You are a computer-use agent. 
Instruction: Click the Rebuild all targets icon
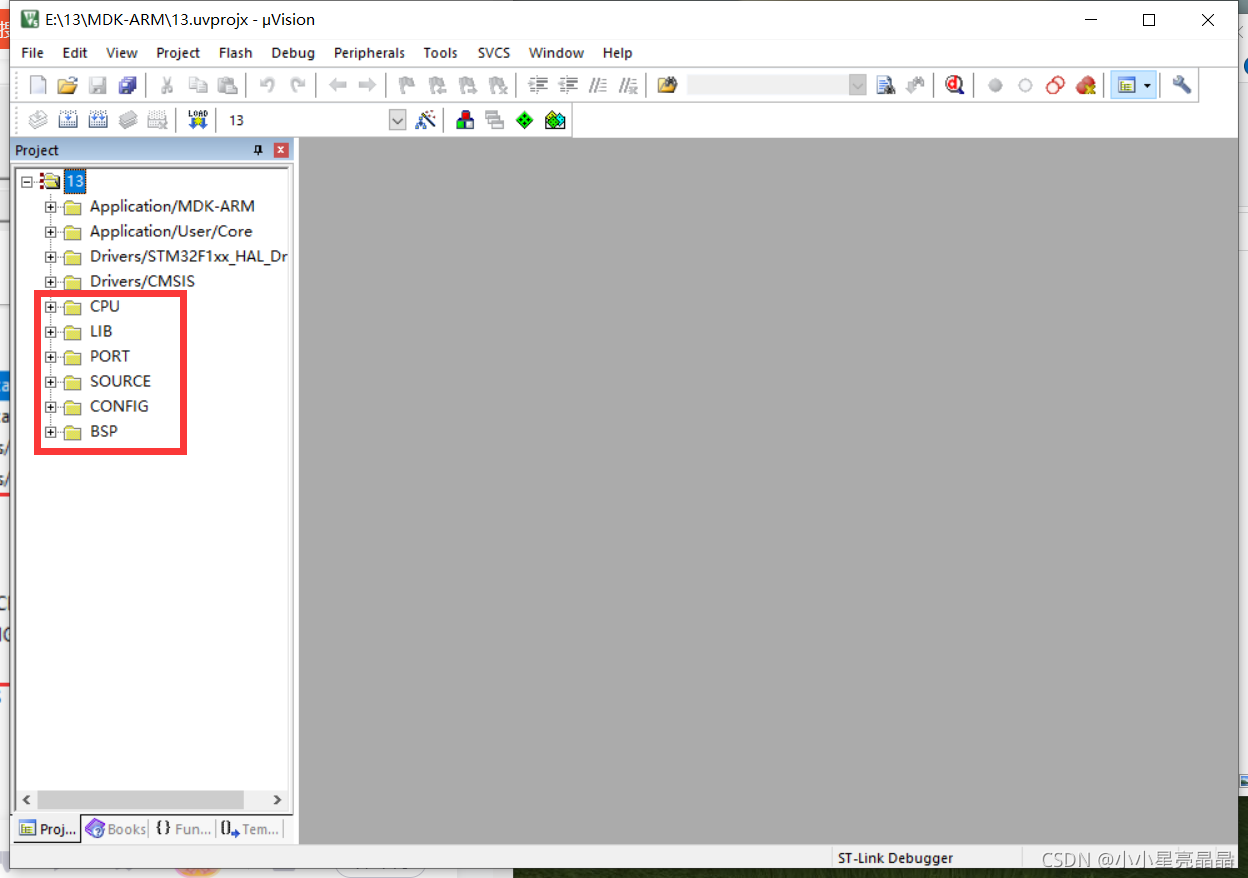98,120
